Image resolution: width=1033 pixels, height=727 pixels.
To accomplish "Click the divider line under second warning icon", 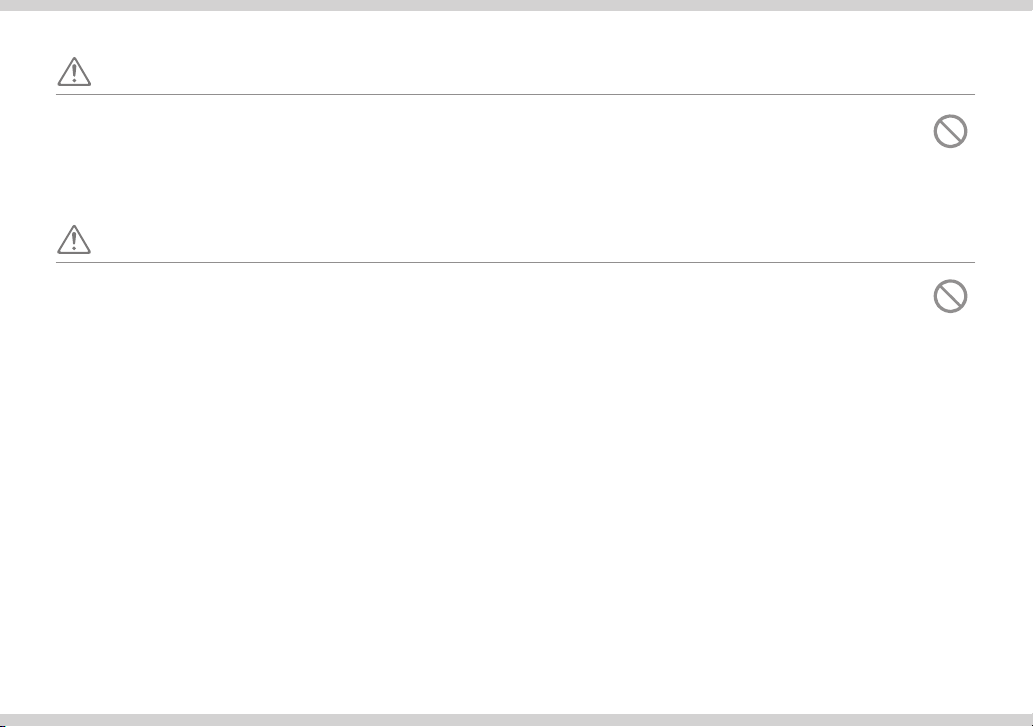I will coord(515,263).
